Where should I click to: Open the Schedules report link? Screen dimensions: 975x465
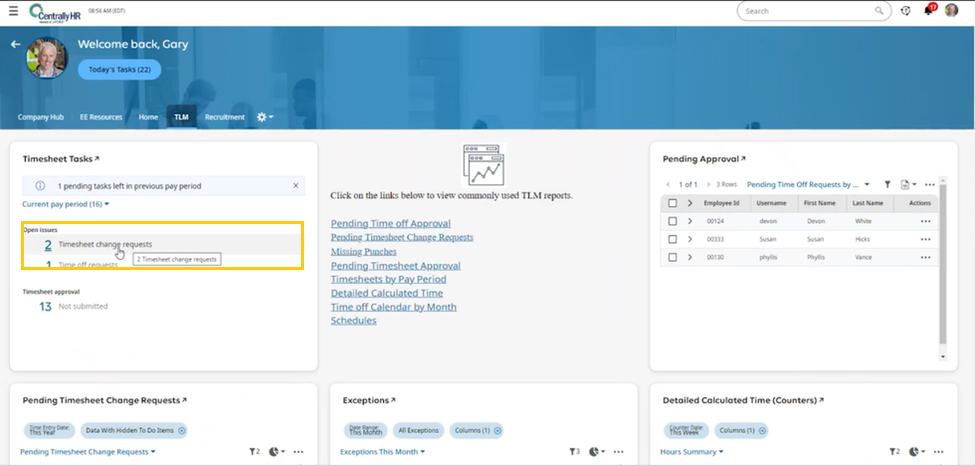point(353,321)
